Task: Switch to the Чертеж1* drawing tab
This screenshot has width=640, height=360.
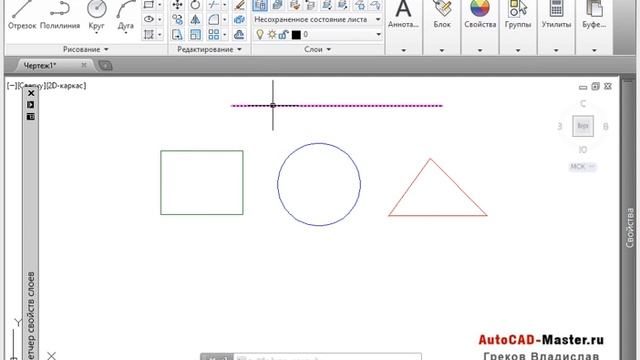Action: pyautogui.click(x=40, y=65)
